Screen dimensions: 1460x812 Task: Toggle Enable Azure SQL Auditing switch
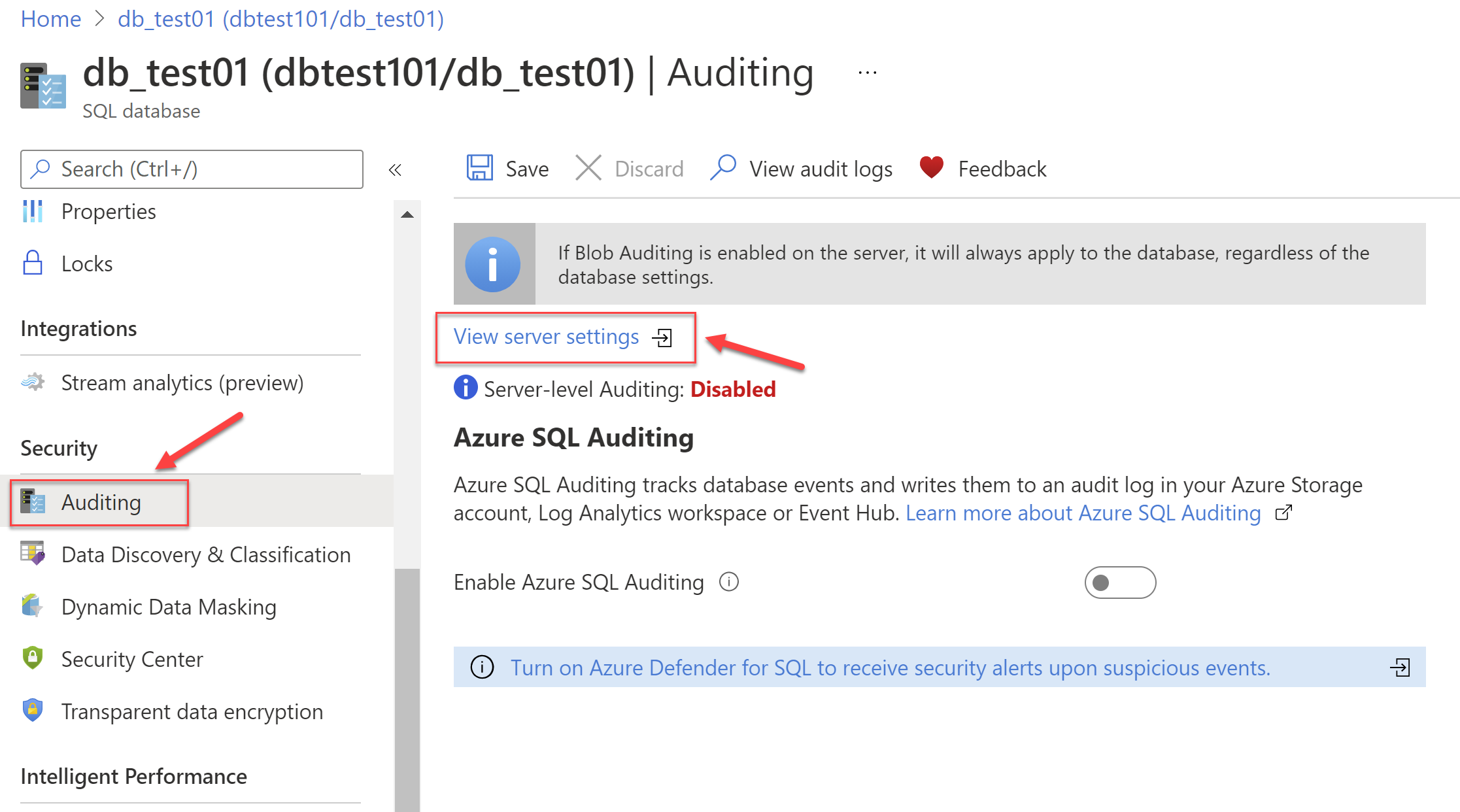[x=1120, y=582]
